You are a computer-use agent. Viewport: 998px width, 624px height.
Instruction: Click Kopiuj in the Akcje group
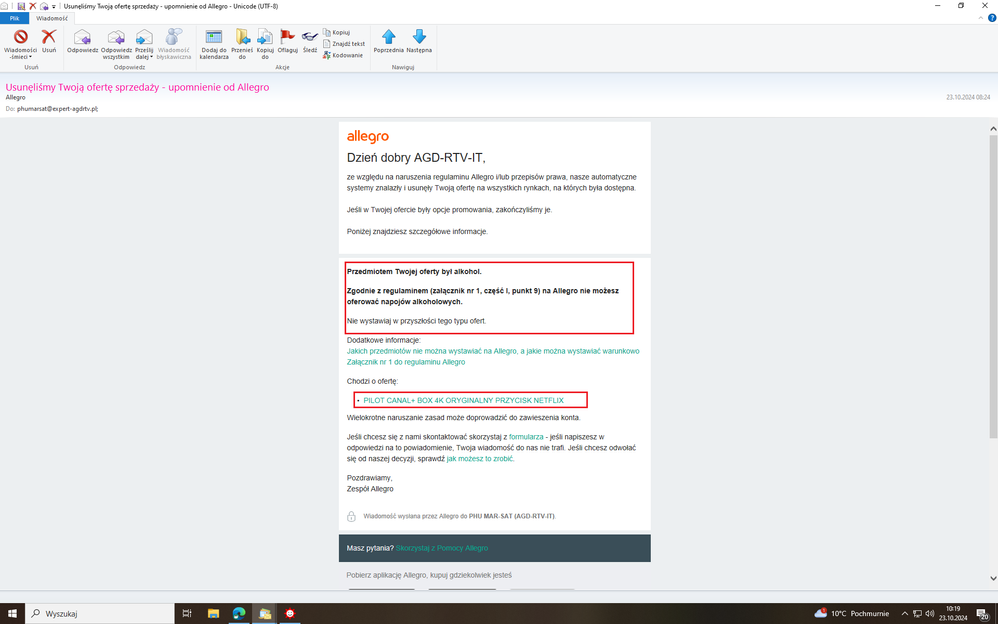coord(337,32)
